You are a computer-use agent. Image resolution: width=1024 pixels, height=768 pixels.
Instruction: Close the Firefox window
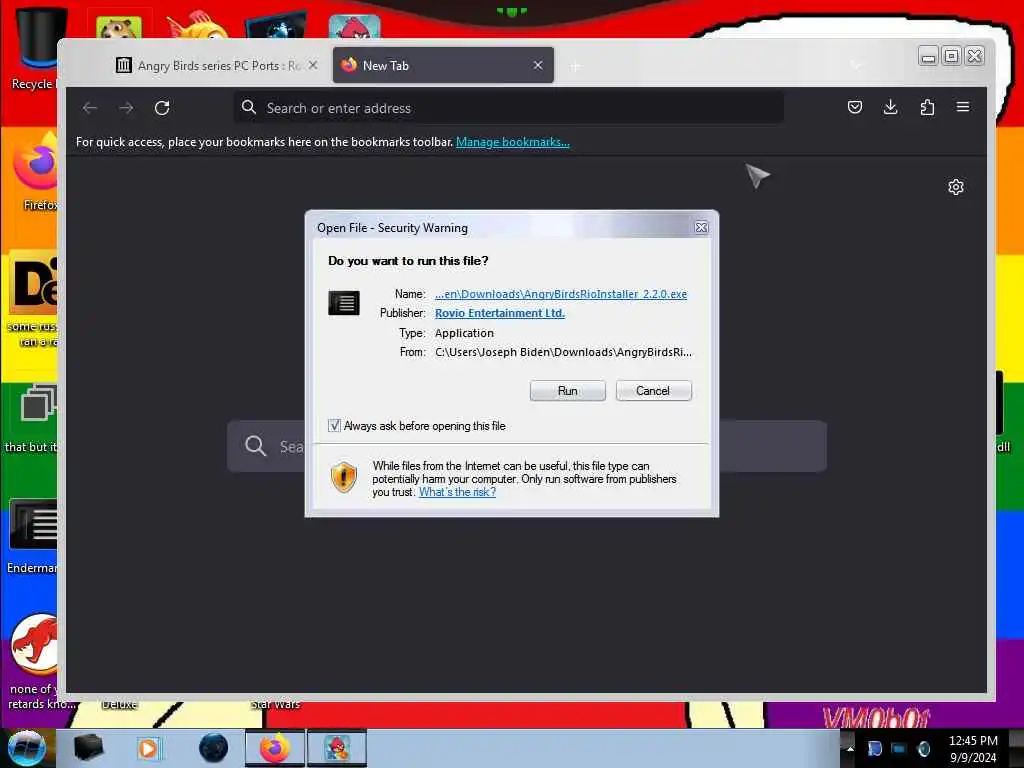974,56
